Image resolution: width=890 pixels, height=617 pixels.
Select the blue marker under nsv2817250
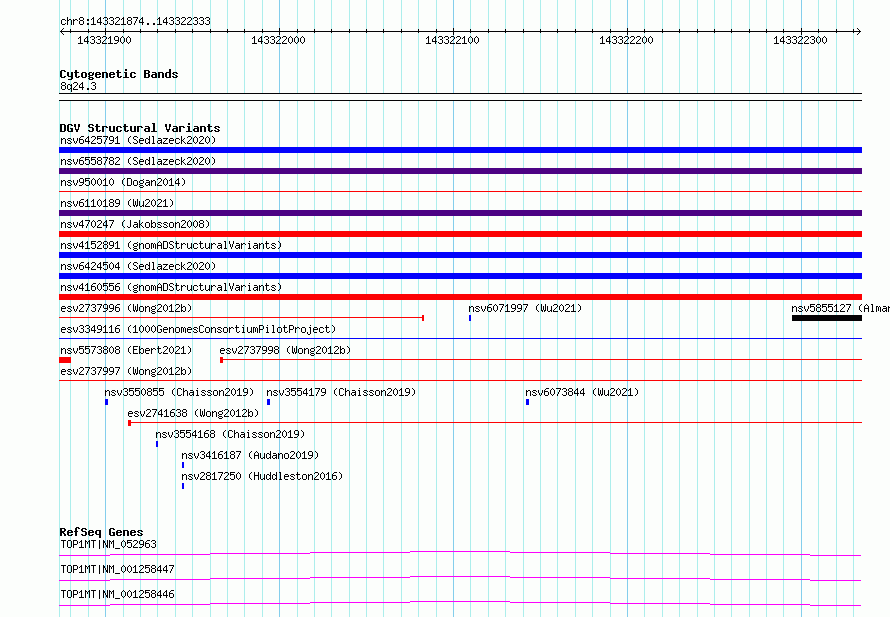(183, 486)
